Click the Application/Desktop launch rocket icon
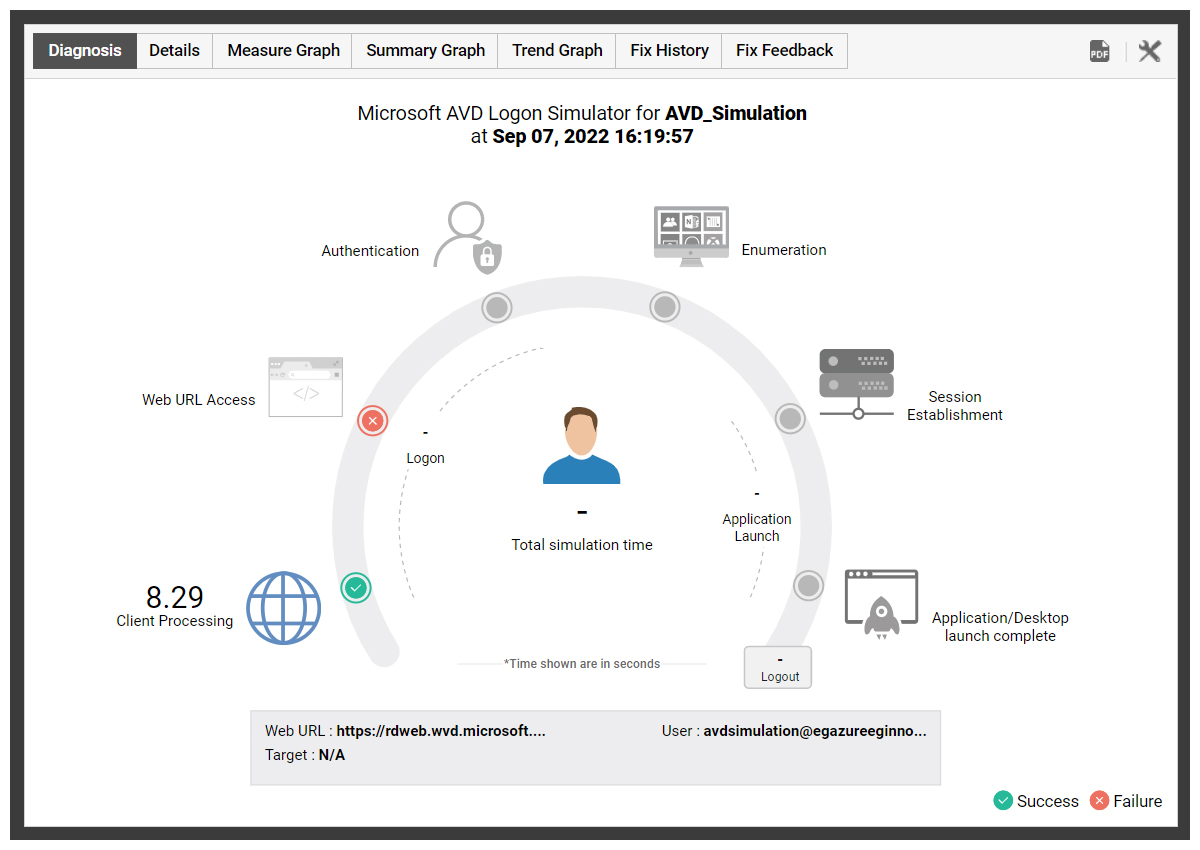The width and height of the screenshot is (1200, 850). [881, 602]
